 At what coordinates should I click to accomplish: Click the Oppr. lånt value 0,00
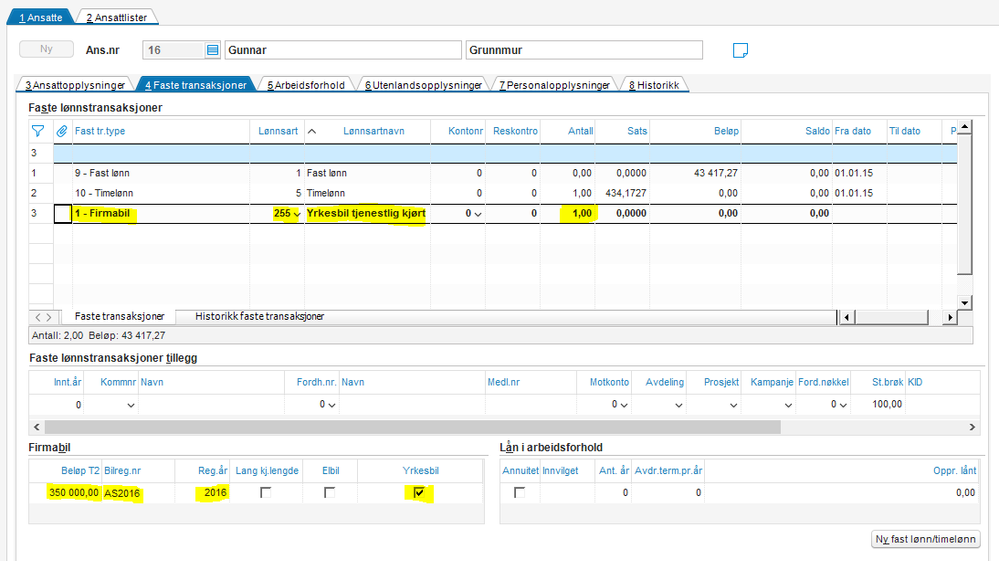[x=965, y=493]
